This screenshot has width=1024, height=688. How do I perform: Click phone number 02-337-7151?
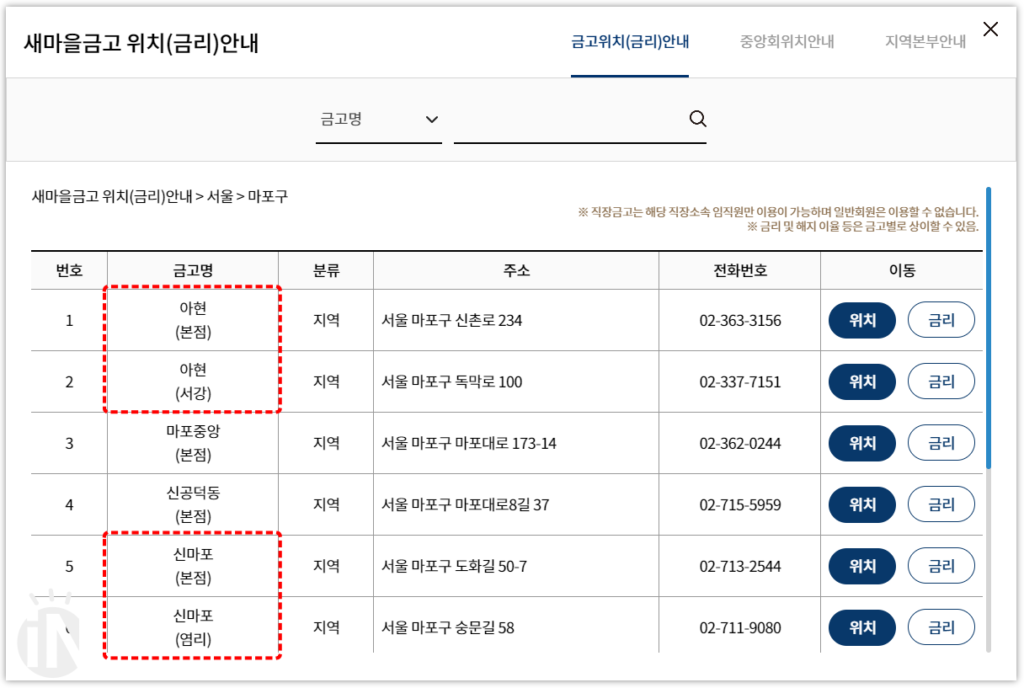coord(740,382)
